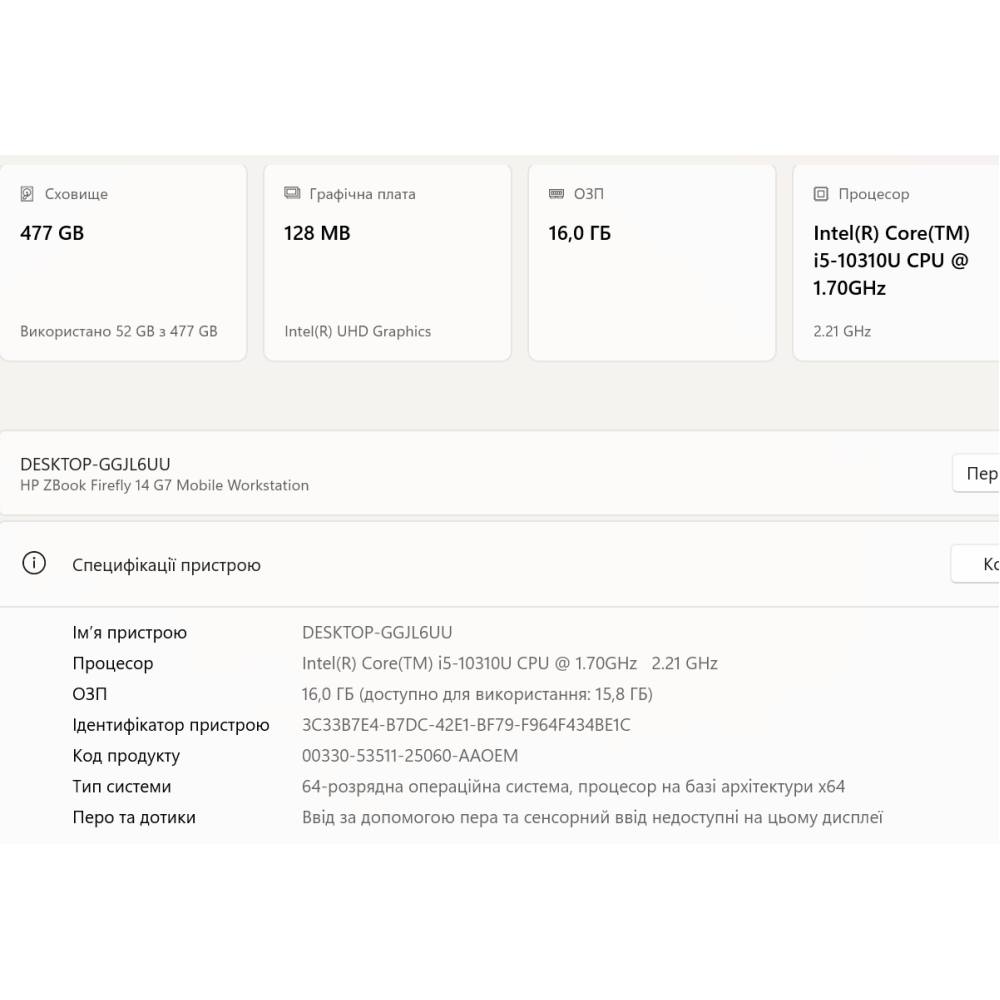This screenshot has height=1000, width=1000.
Task: Click the RAM icon beside ОЗП label
Action: [x=556, y=194]
